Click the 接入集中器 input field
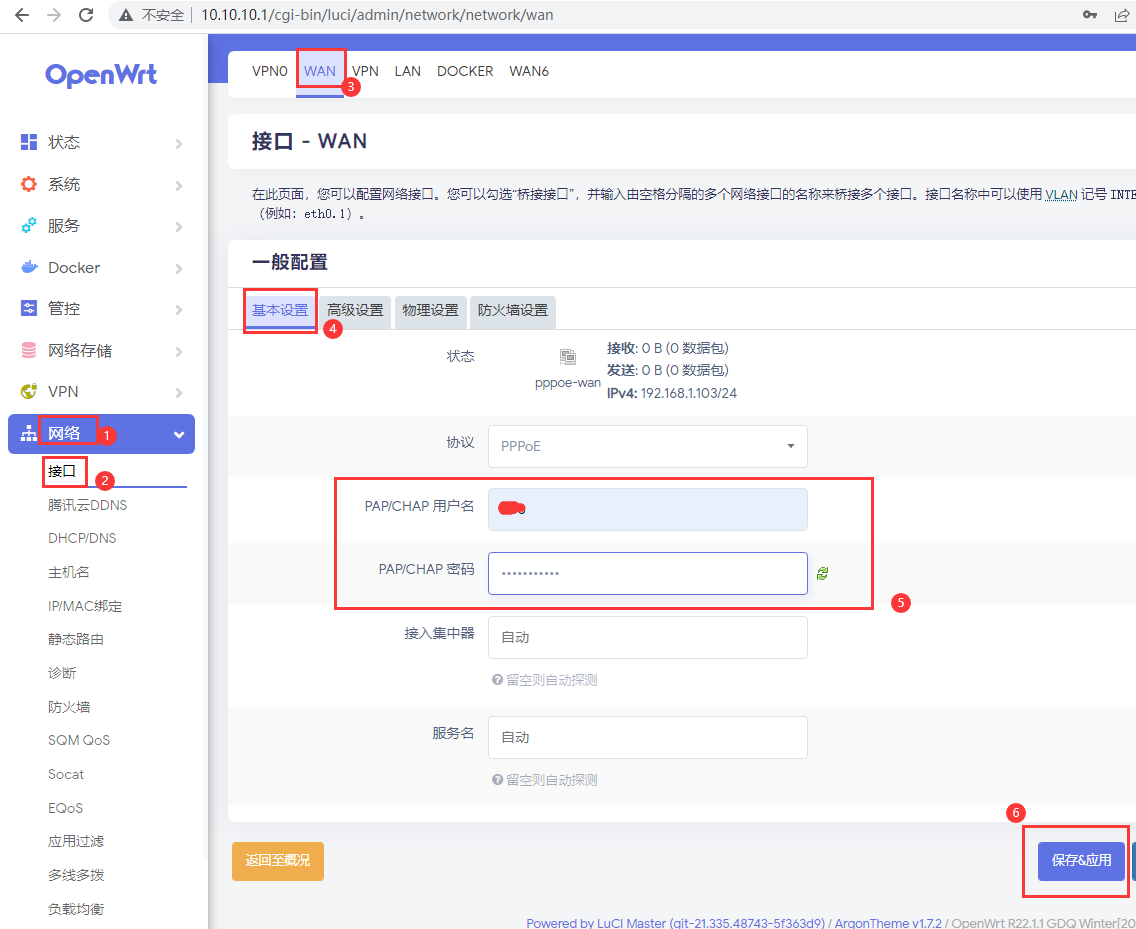1136x929 pixels. point(648,638)
